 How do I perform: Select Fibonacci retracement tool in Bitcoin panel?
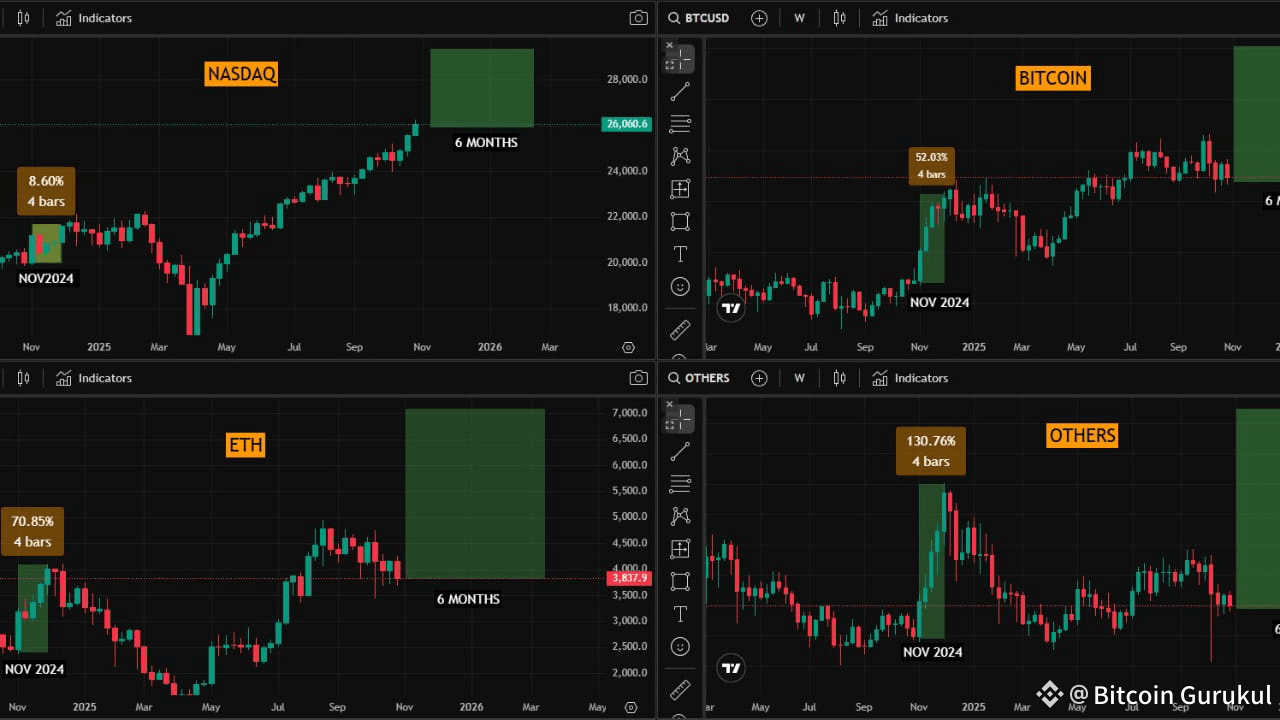pyautogui.click(x=680, y=124)
